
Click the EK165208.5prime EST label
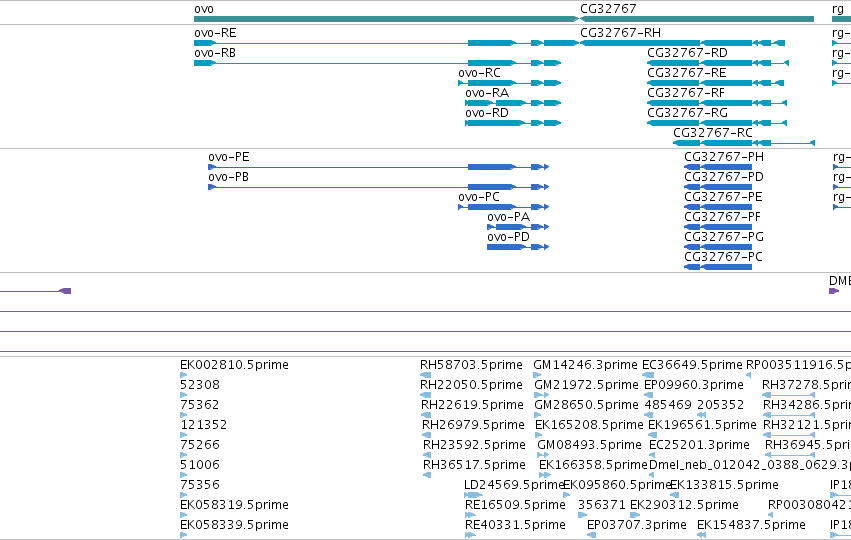tap(589, 425)
